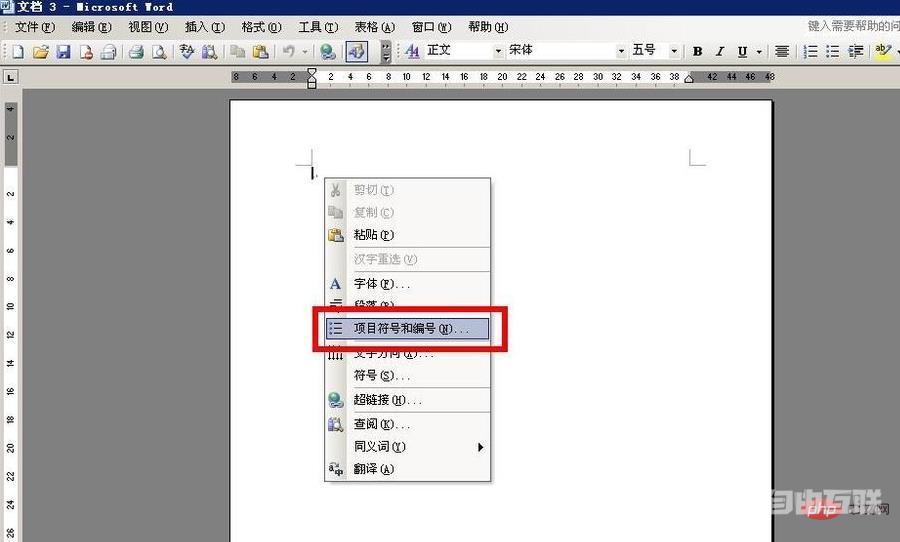The height and width of the screenshot is (542, 900).
Task: Save the document using the floppy disk icon
Action: (x=63, y=51)
